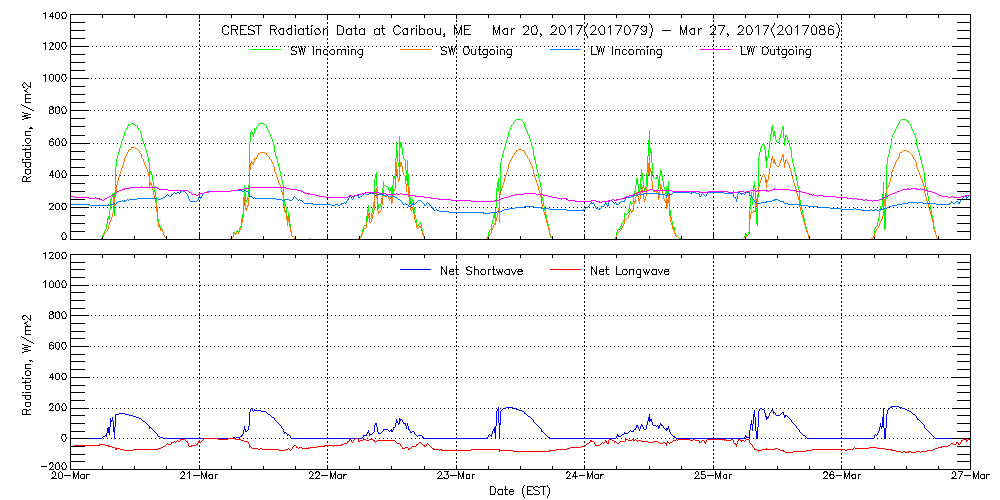Click the -200 y-axis tick on lower chart
The height and width of the screenshot is (500, 1000).
pyautogui.click(x=54, y=467)
